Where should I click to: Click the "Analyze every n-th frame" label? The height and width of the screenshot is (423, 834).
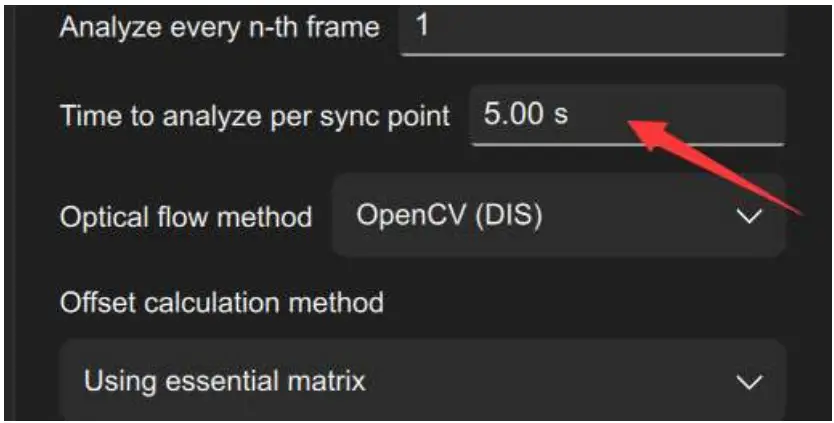[x=219, y=27]
